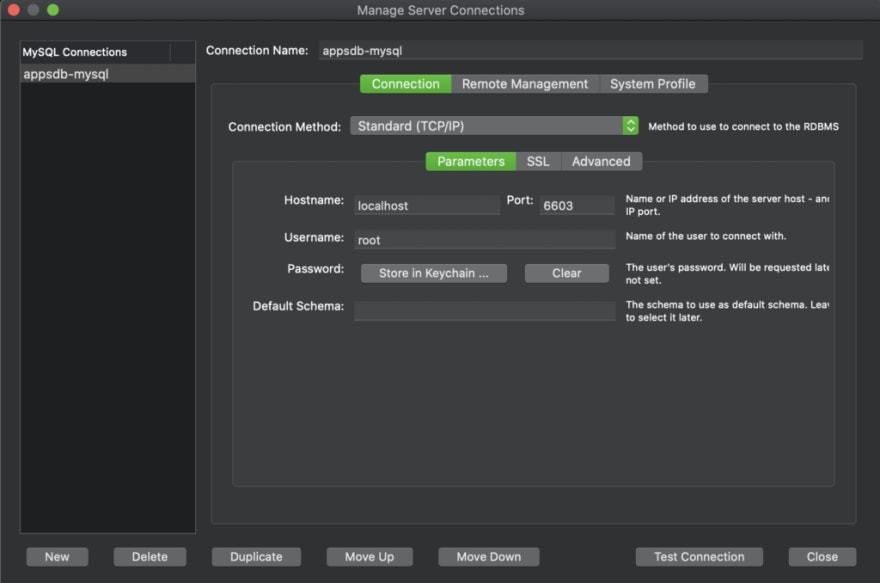Click 'Name of the user to connect with.' text
880x583 pixels.
tap(706, 236)
